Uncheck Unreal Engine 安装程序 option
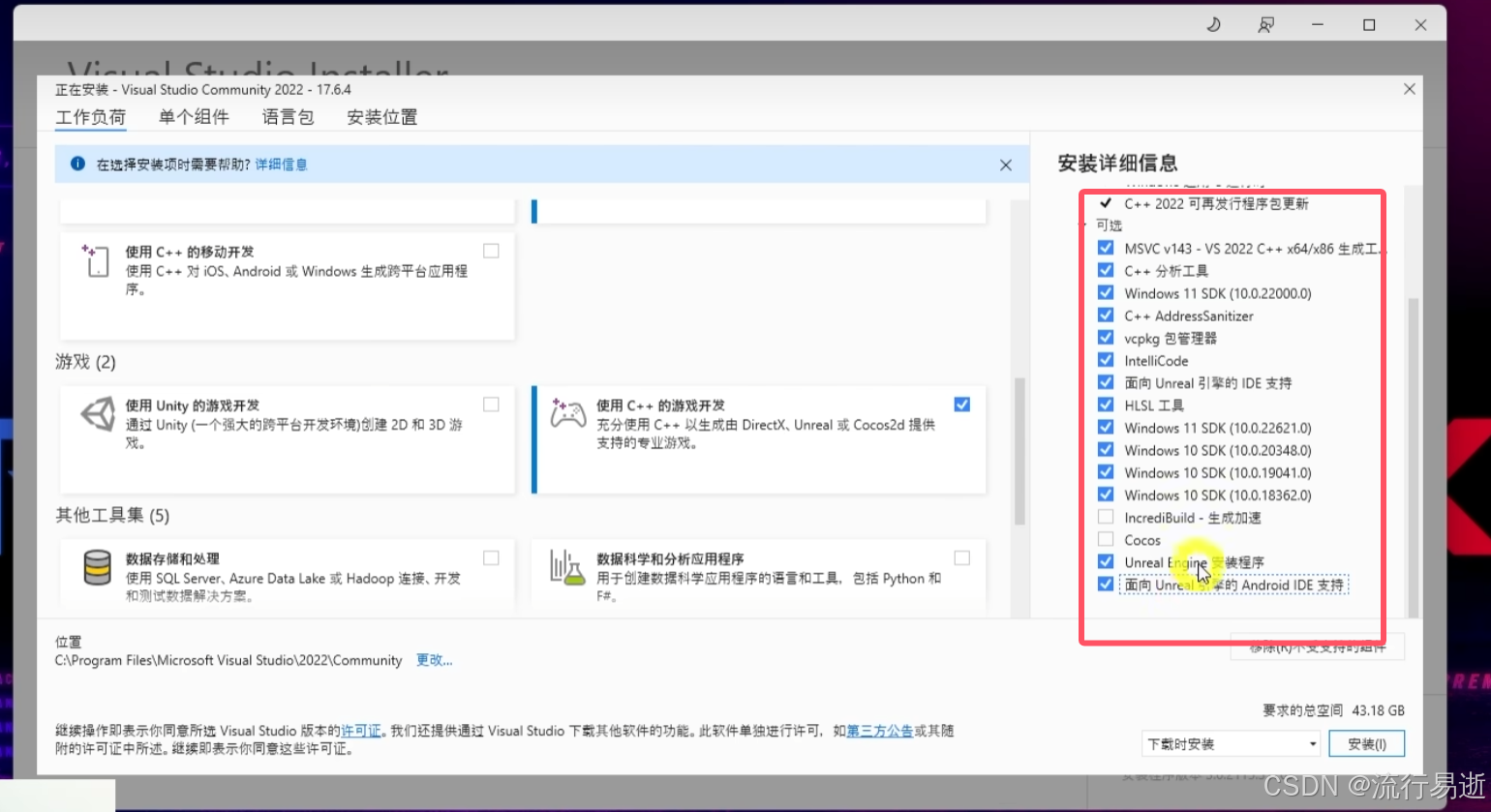The width and height of the screenshot is (1491, 812). tap(1106, 561)
